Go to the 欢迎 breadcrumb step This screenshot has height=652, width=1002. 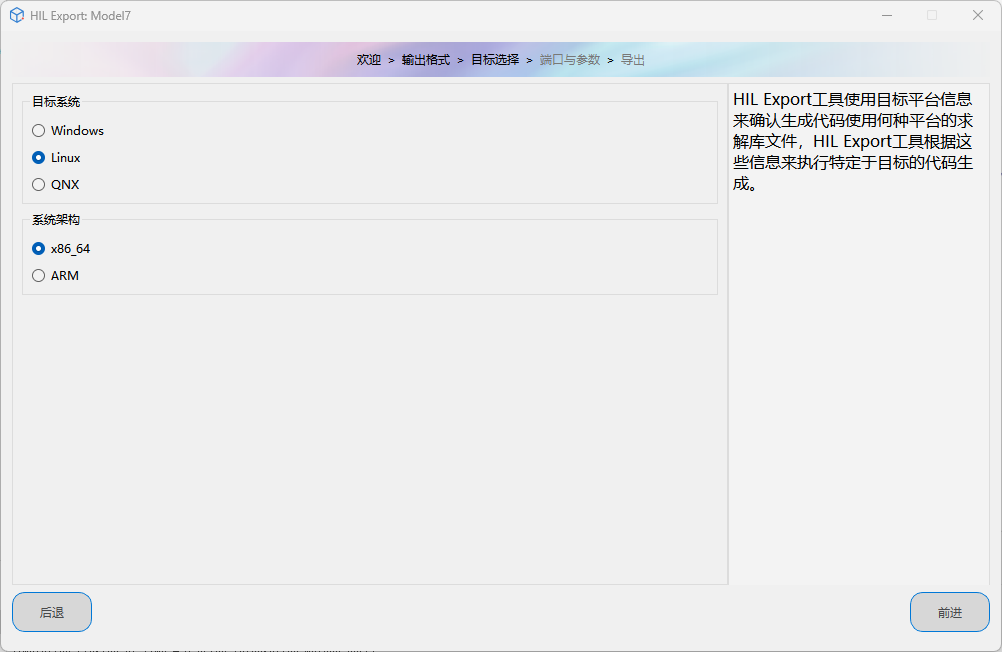(x=369, y=59)
